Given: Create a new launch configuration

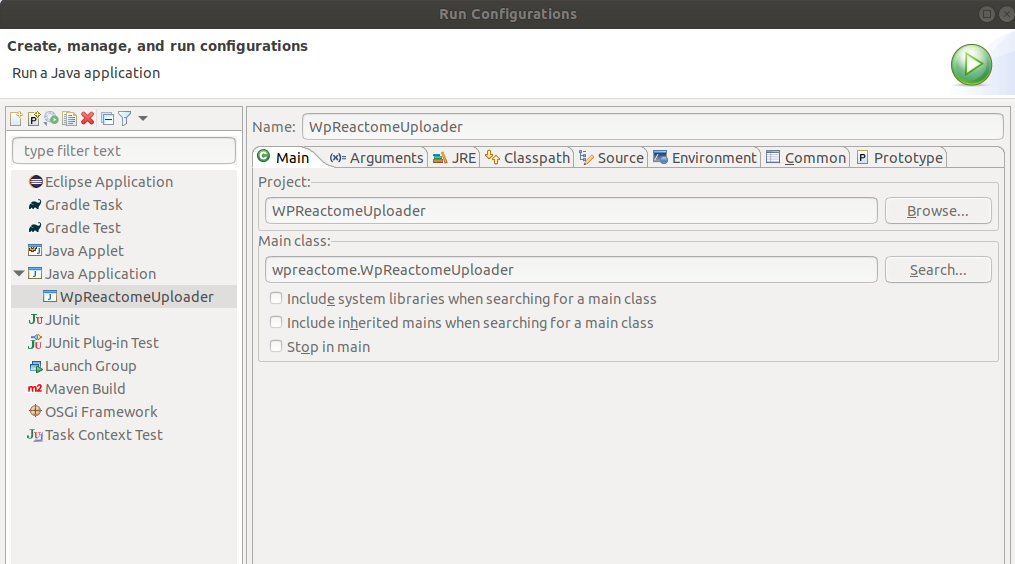Looking at the screenshot, I should 16,118.
